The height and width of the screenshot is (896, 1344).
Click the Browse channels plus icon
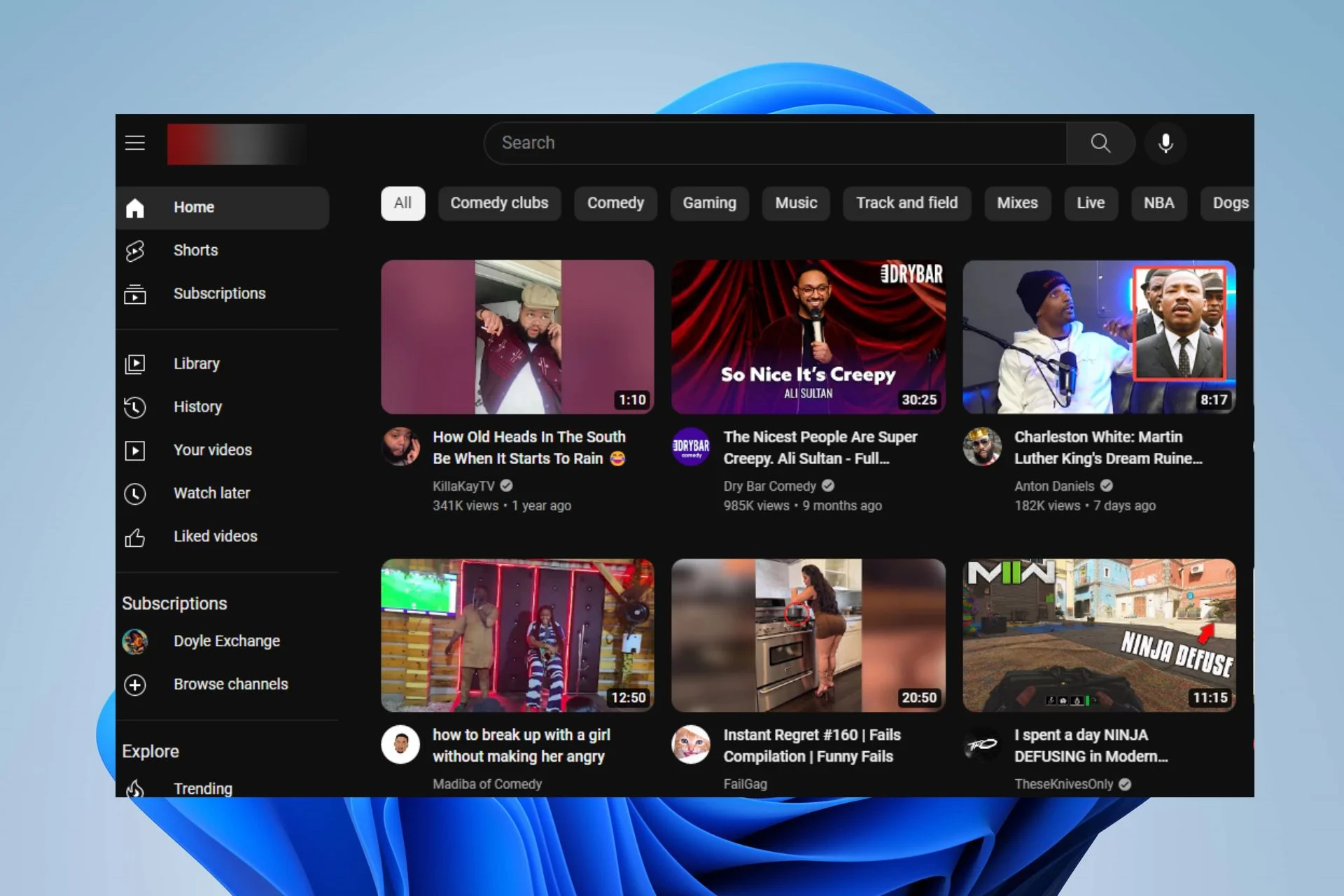(x=135, y=685)
